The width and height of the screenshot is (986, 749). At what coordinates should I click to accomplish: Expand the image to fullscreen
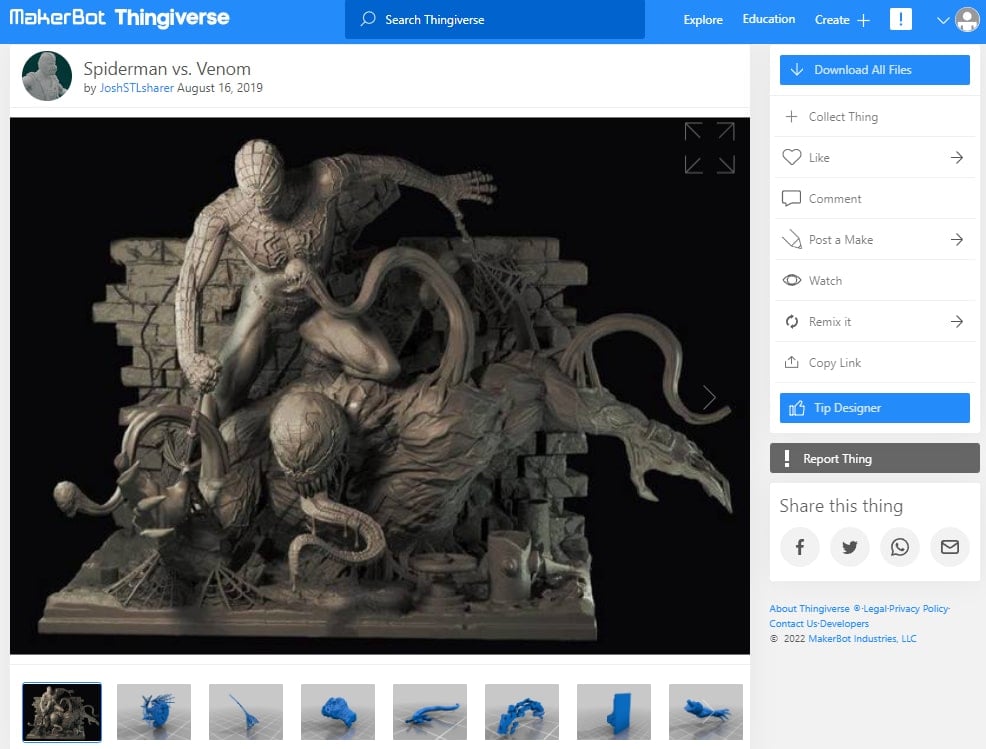pos(709,148)
